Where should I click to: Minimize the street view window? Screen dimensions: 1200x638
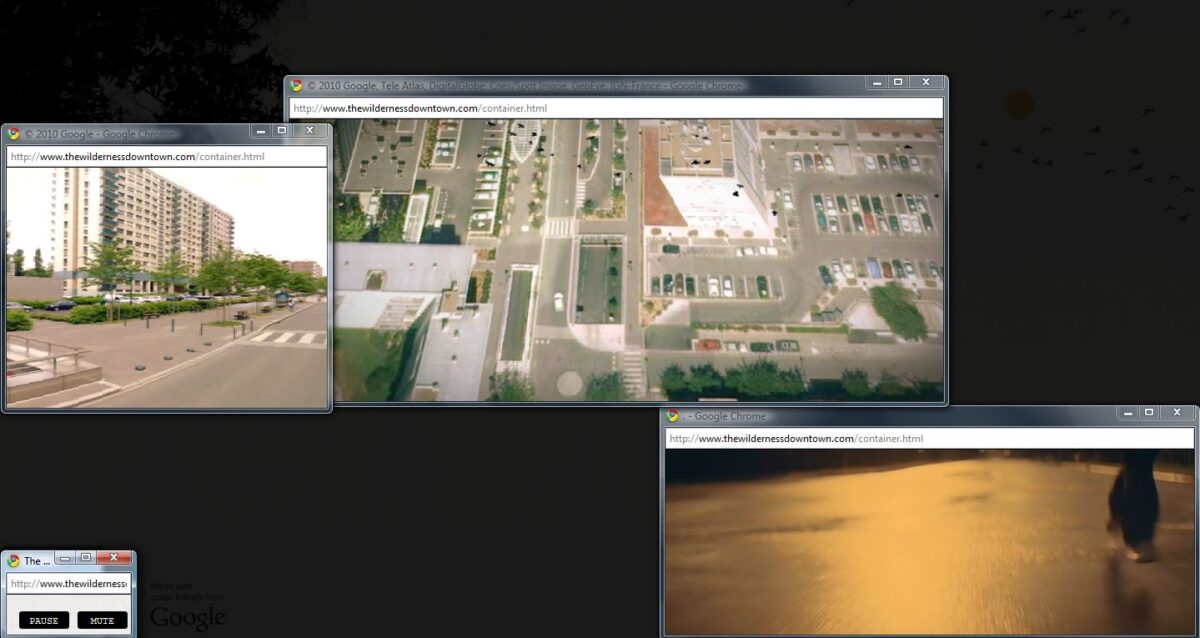(x=261, y=131)
